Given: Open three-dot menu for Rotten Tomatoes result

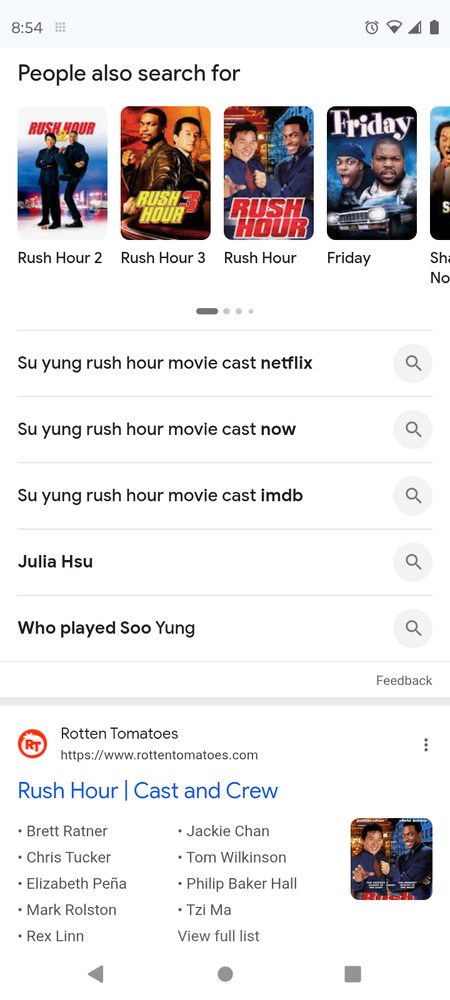Looking at the screenshot, I should (426, 744).
